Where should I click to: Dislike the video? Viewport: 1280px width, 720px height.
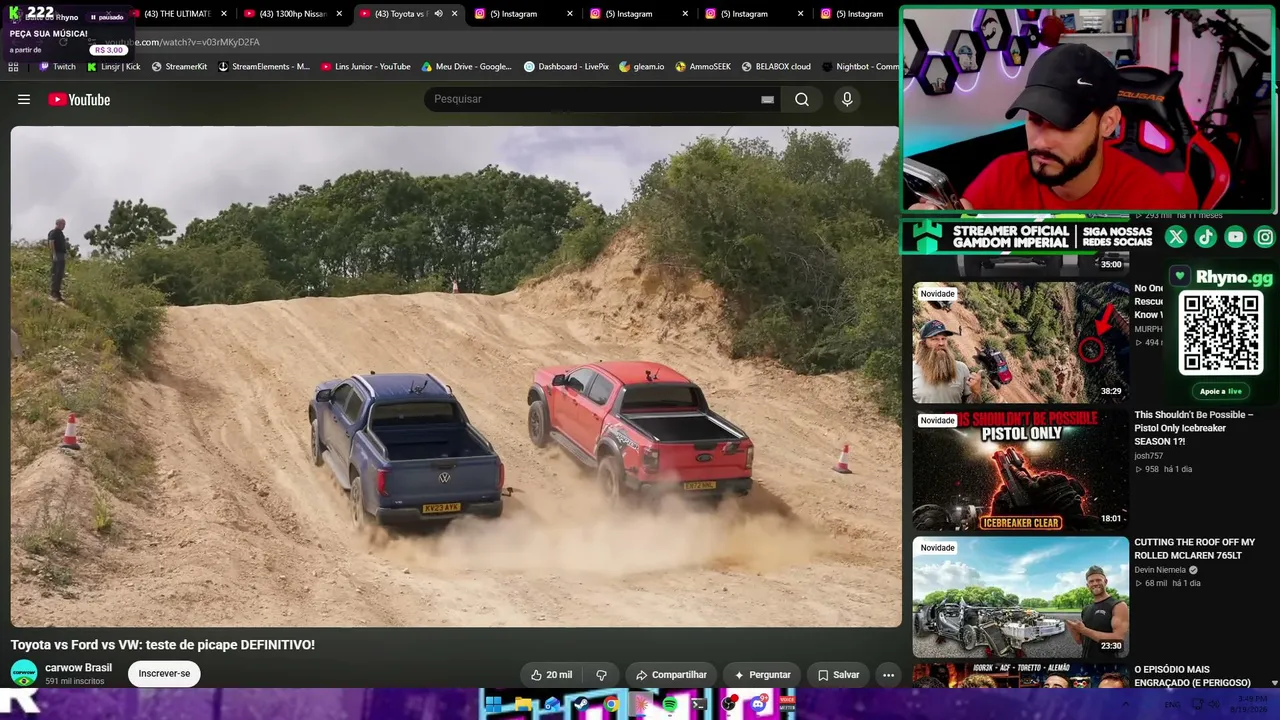click(601, 675)
